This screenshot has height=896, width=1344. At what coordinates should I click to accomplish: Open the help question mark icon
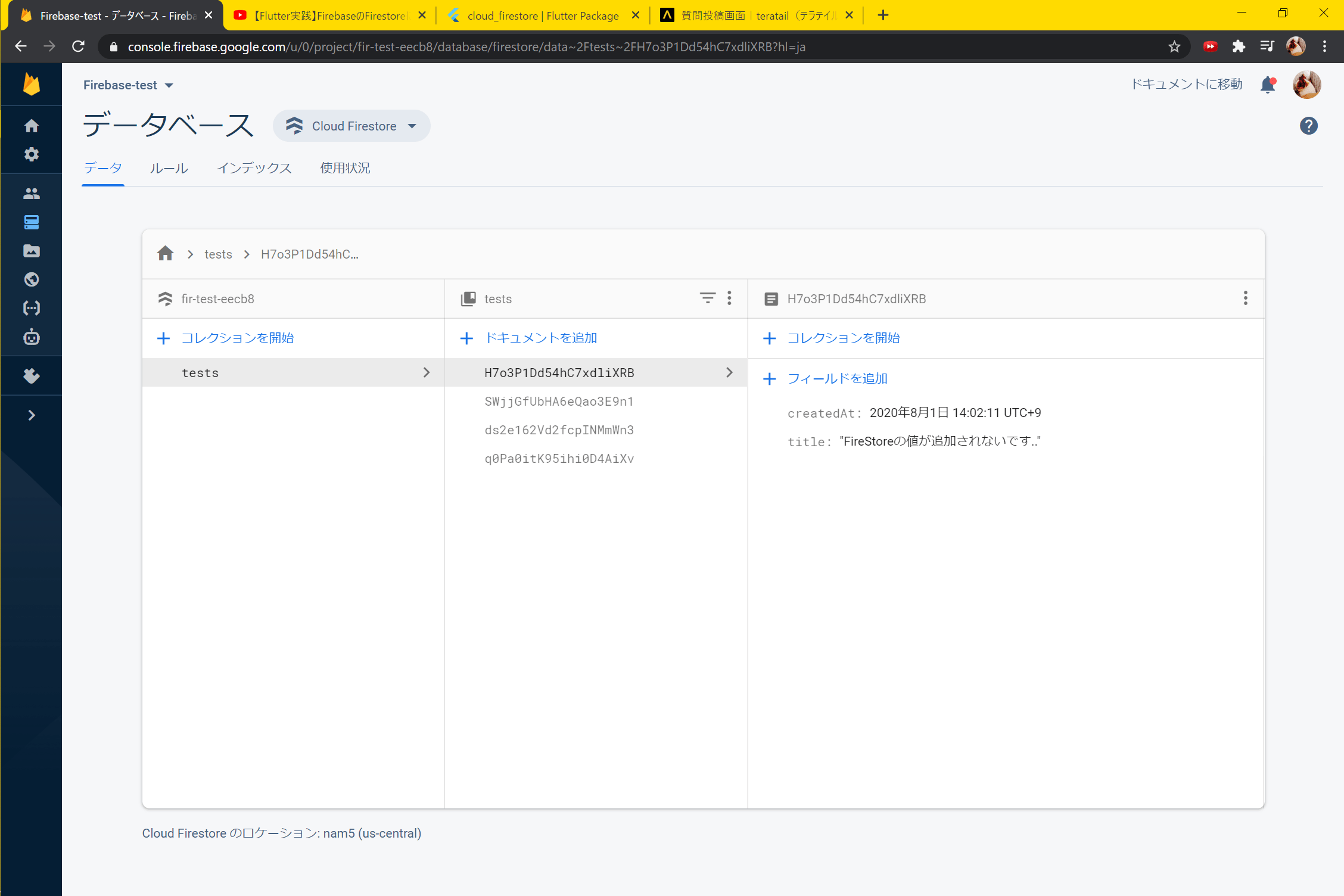pos(1309,126)
